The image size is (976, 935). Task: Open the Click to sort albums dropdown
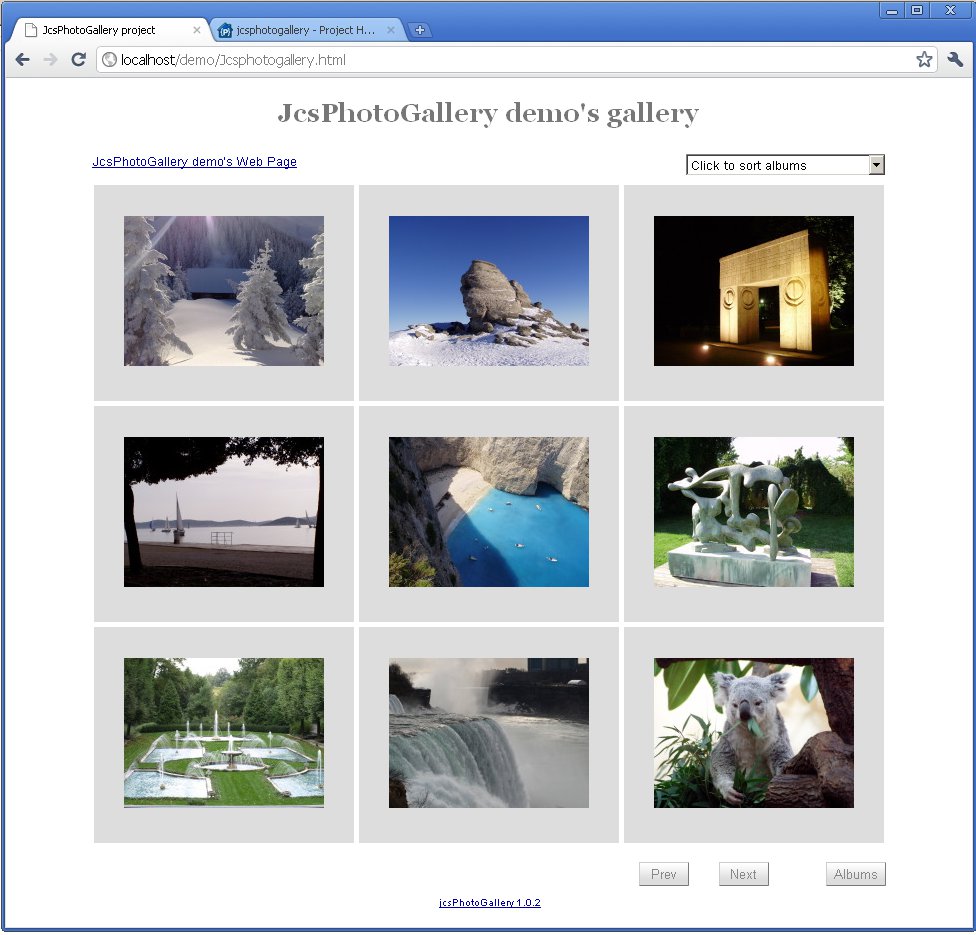coord(785,165)
